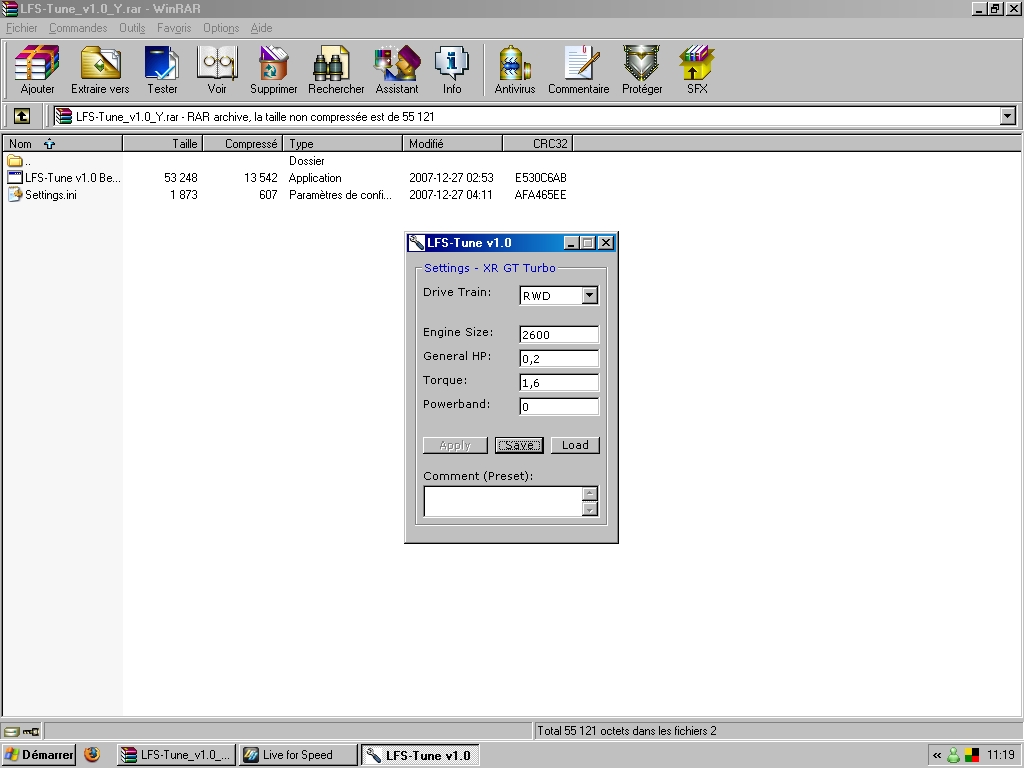
Task: Open the Outils menu
Action: pos(132,28)
